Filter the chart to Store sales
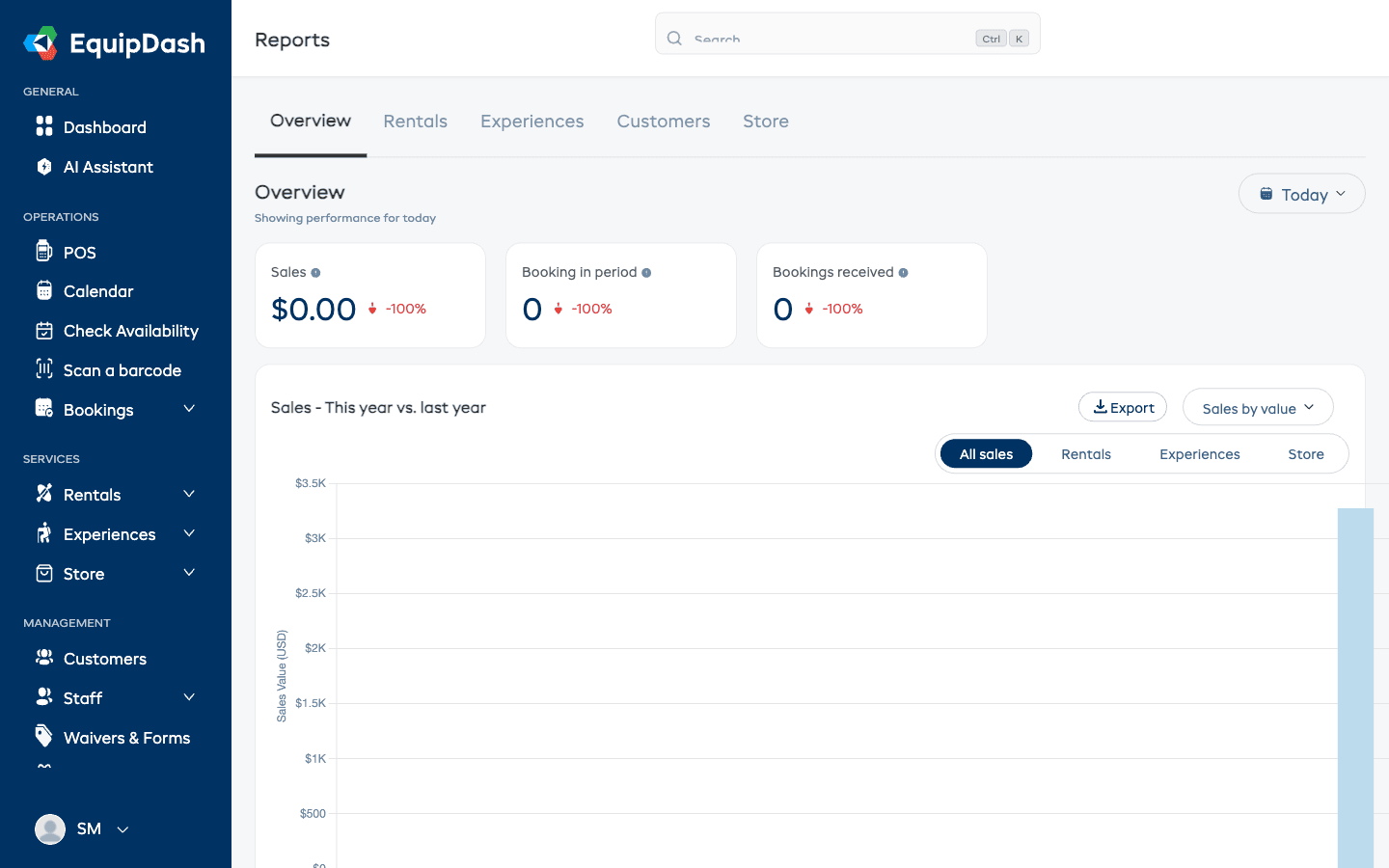This screenshot has height=868, width=1389. (1306, 453)
